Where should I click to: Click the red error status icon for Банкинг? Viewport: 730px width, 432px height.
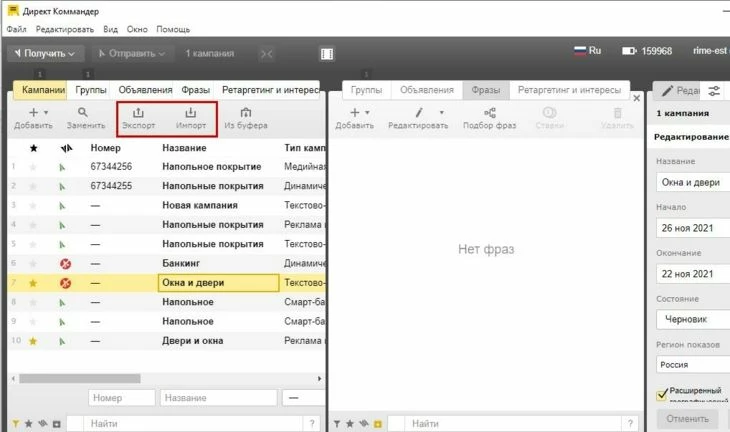pyautogui.click(x=66, y=263)
